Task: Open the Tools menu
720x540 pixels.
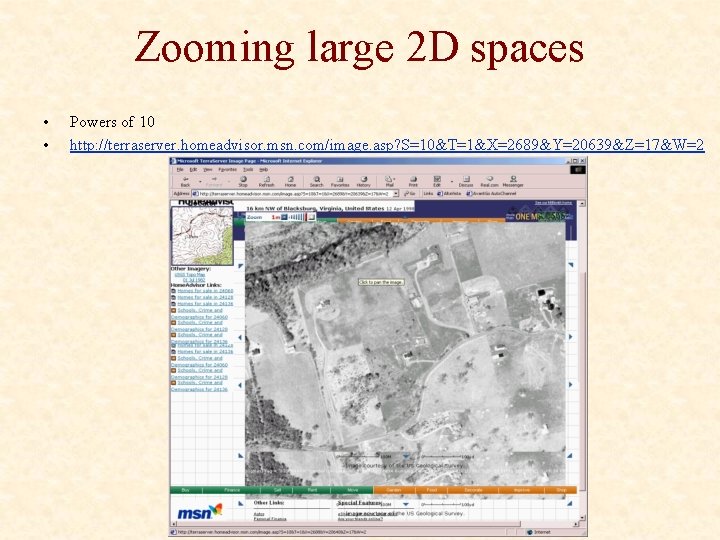Action: [x=248, y=169]
